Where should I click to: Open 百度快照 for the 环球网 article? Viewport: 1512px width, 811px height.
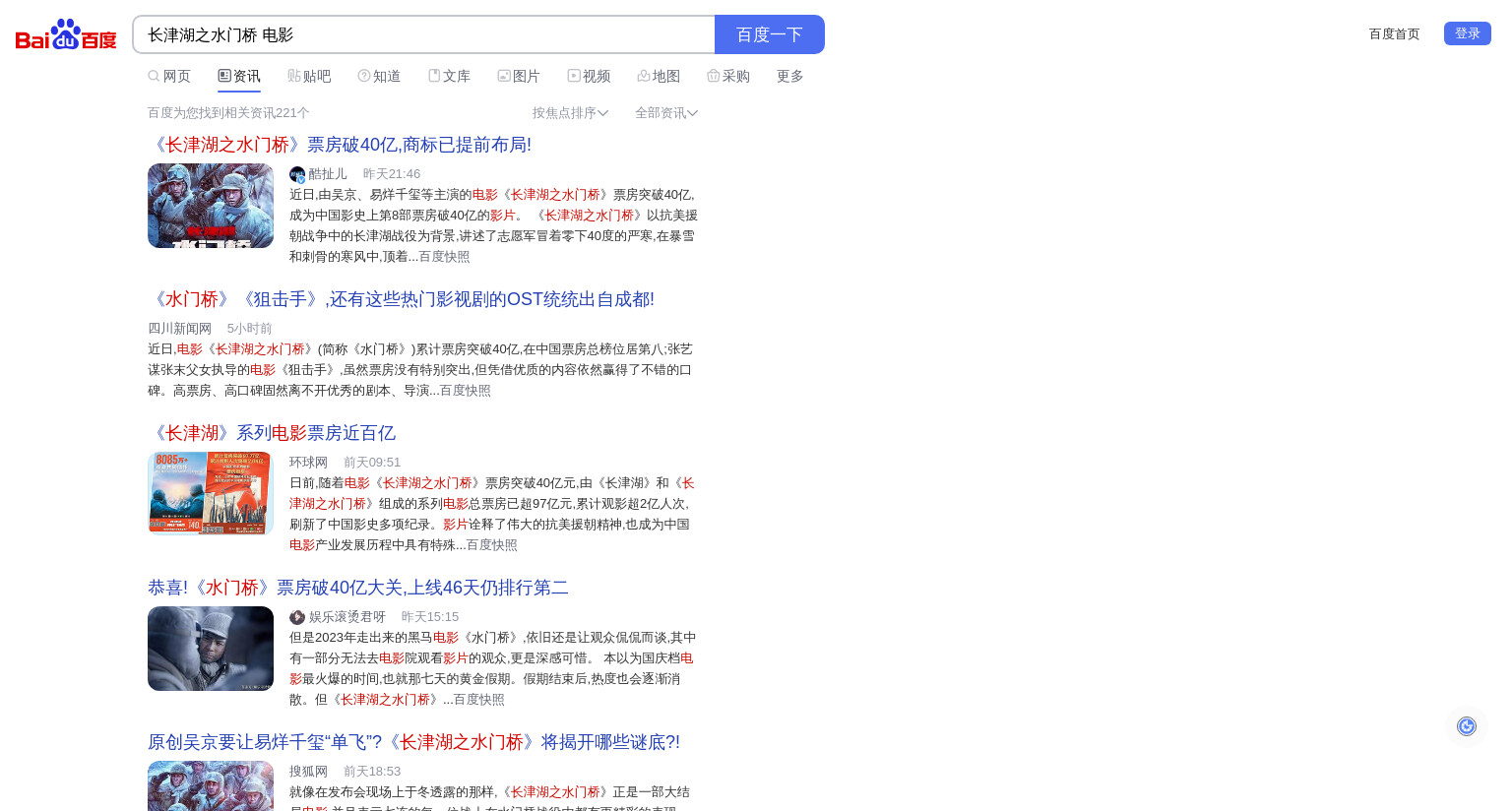coord(491,545)
